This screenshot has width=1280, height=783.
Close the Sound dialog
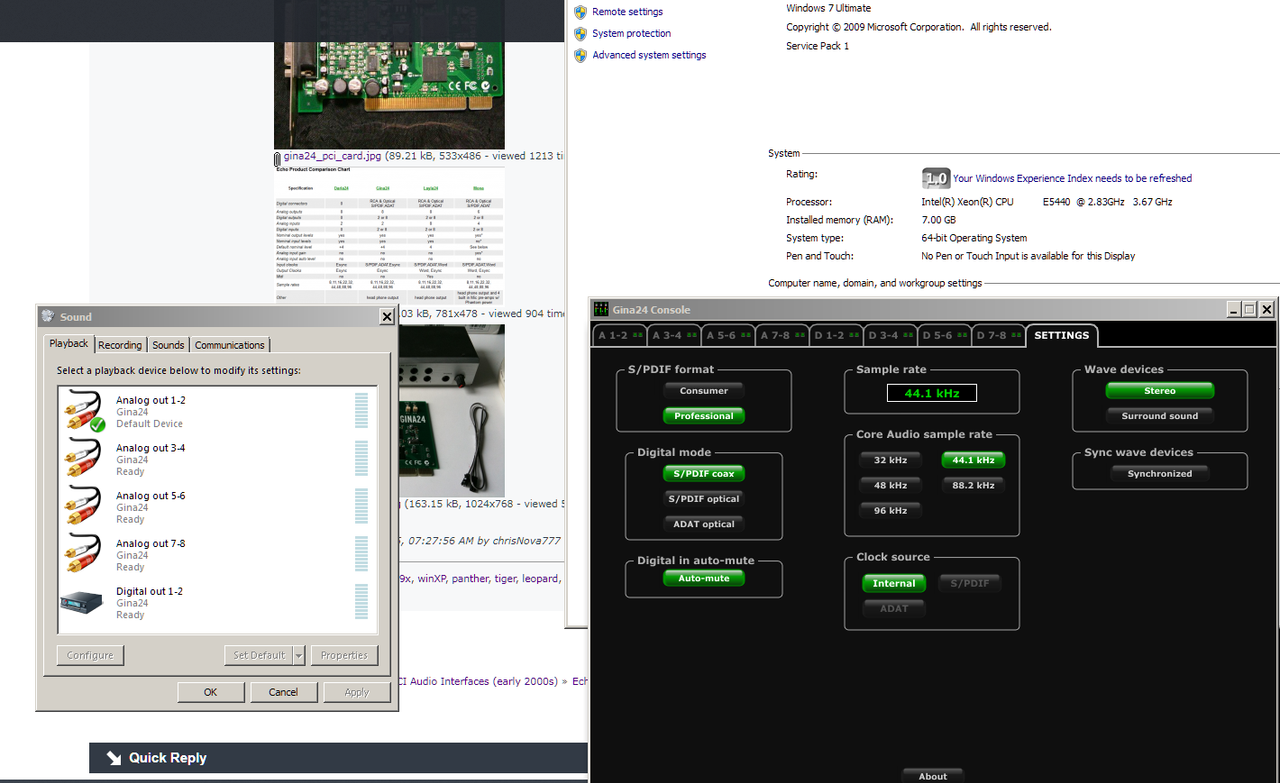click(x=387, y=317)
